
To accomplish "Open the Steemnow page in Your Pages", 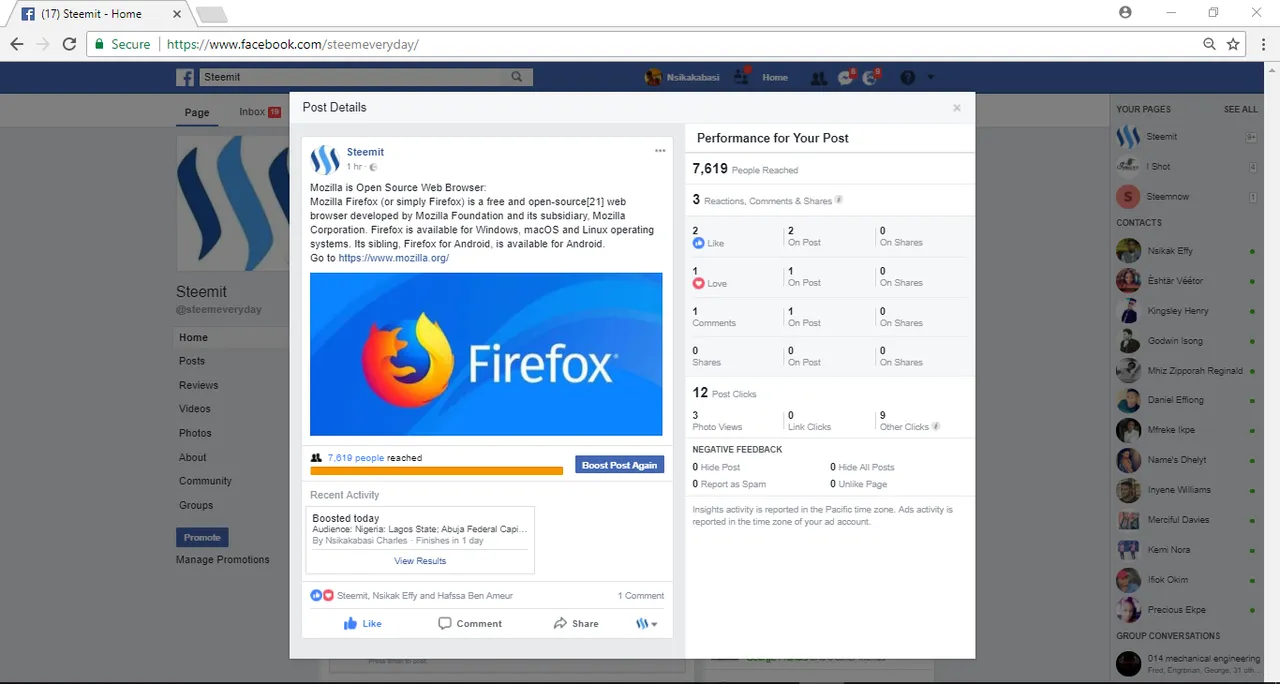I will pyautogui.click(x=1186, y=196).
